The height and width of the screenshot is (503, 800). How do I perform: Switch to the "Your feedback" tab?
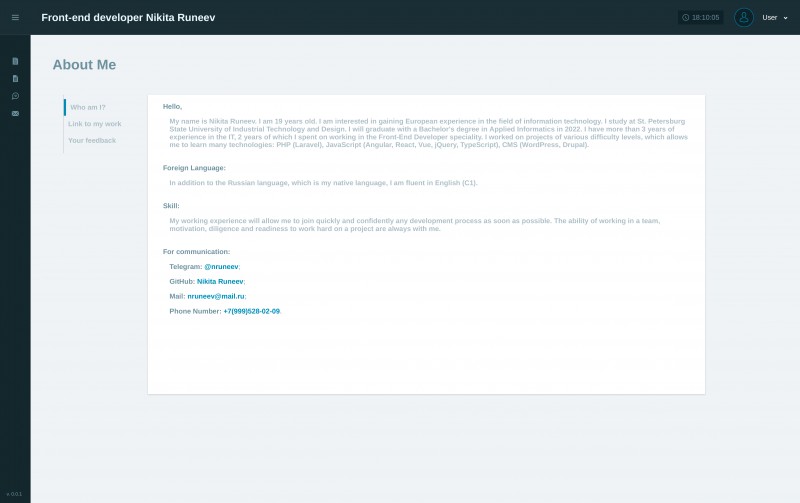[x=92, y=140]
